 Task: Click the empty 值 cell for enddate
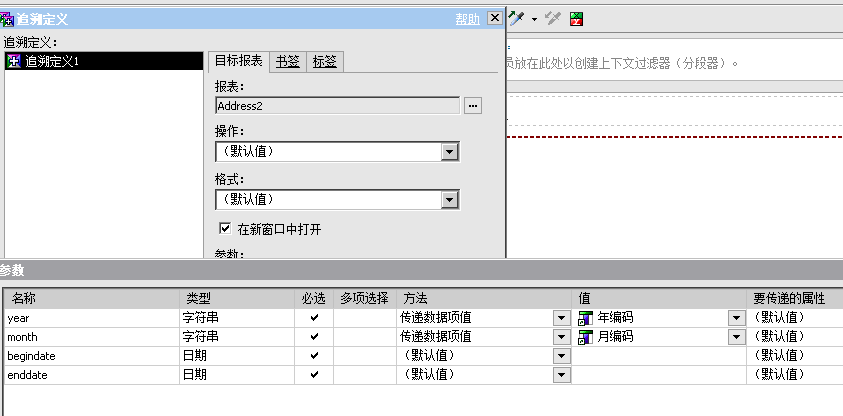[x=659, y=375]
